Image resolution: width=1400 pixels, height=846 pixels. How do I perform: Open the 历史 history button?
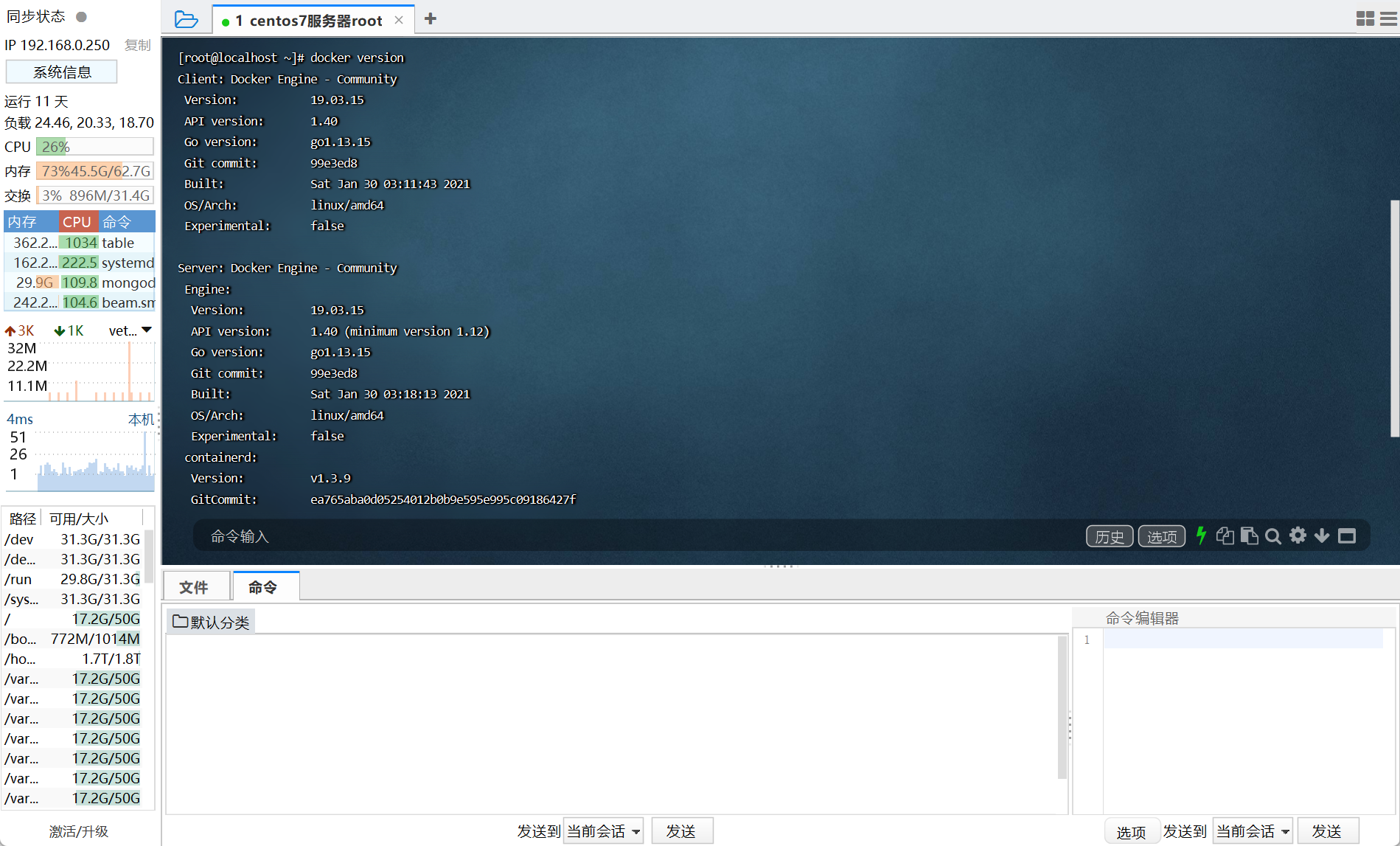1110,536
